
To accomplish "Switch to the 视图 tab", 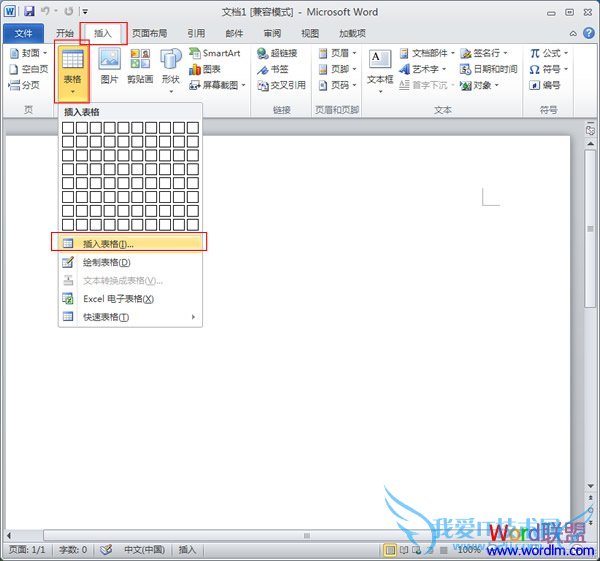I will [310, 33].
